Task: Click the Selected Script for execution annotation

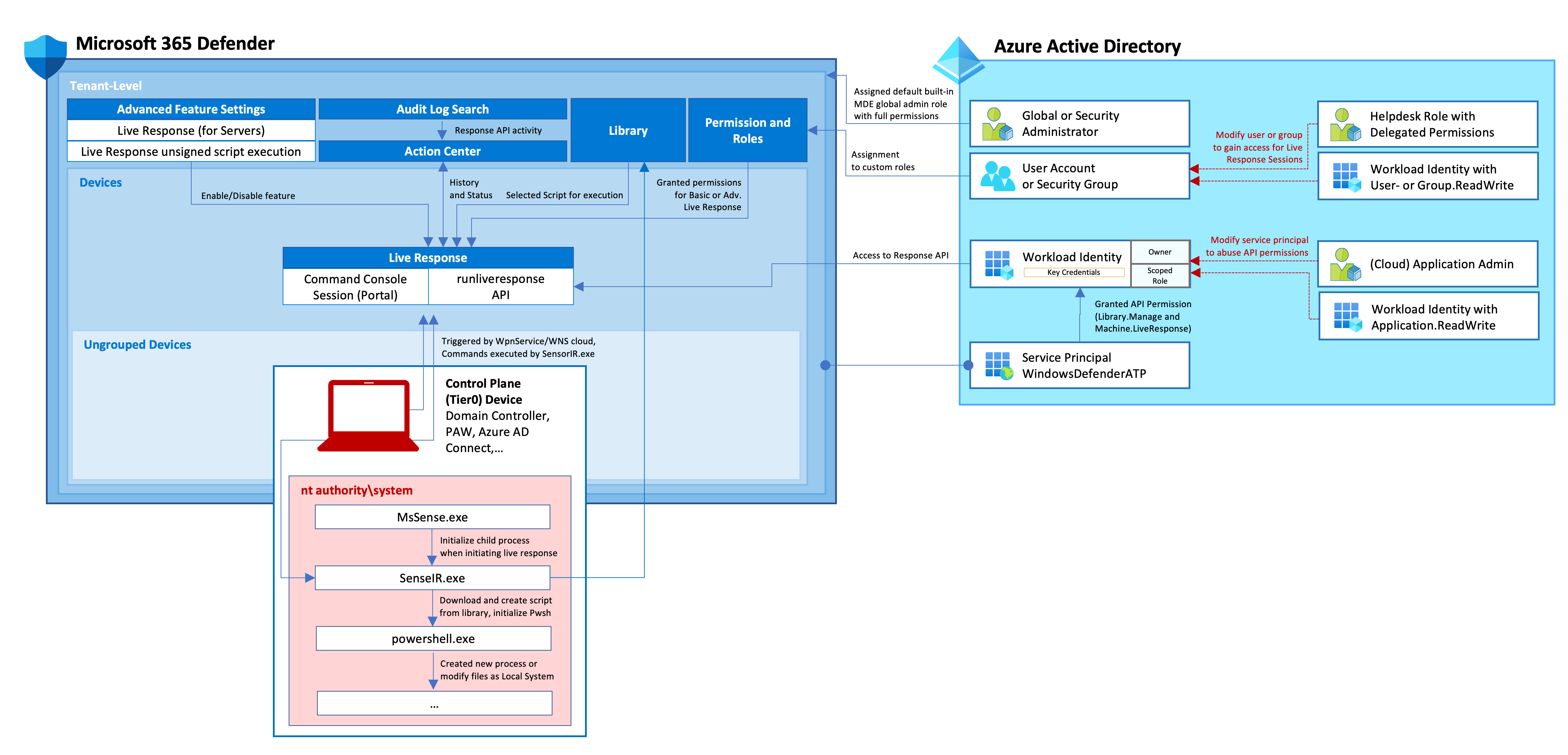Action: click(x=564, y=195)
